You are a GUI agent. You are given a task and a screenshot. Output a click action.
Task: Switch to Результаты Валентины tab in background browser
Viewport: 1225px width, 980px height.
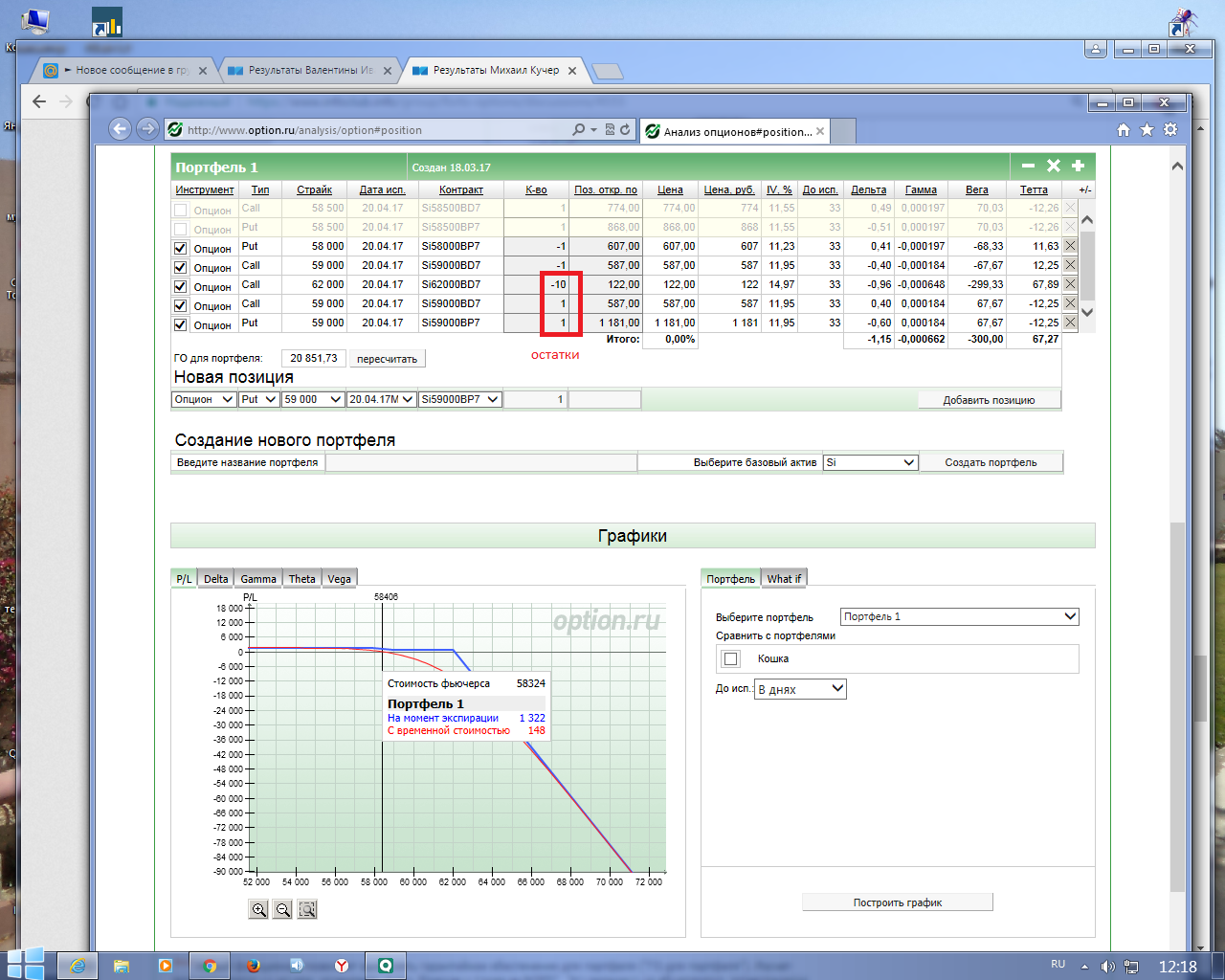point(311,70)
